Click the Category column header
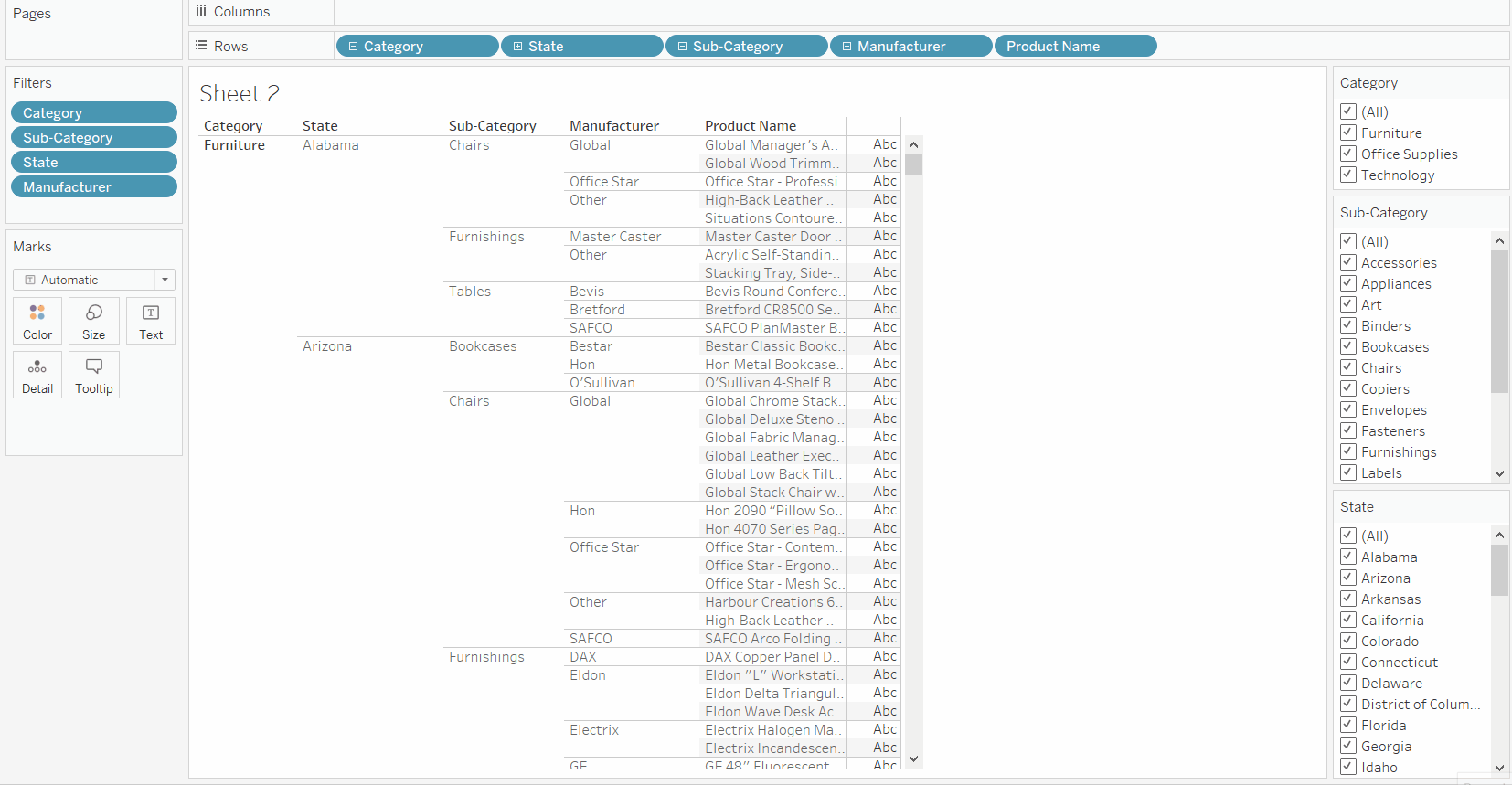 [x=233, y=126]
